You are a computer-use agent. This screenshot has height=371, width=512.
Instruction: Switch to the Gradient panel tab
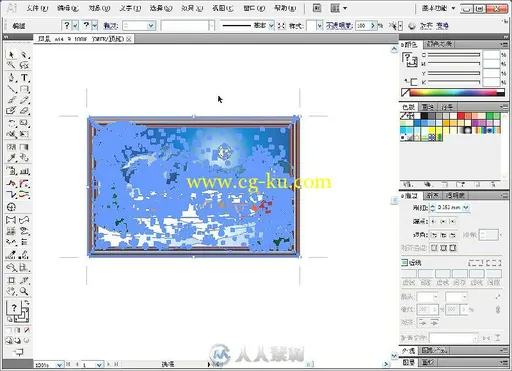(433, 195)
